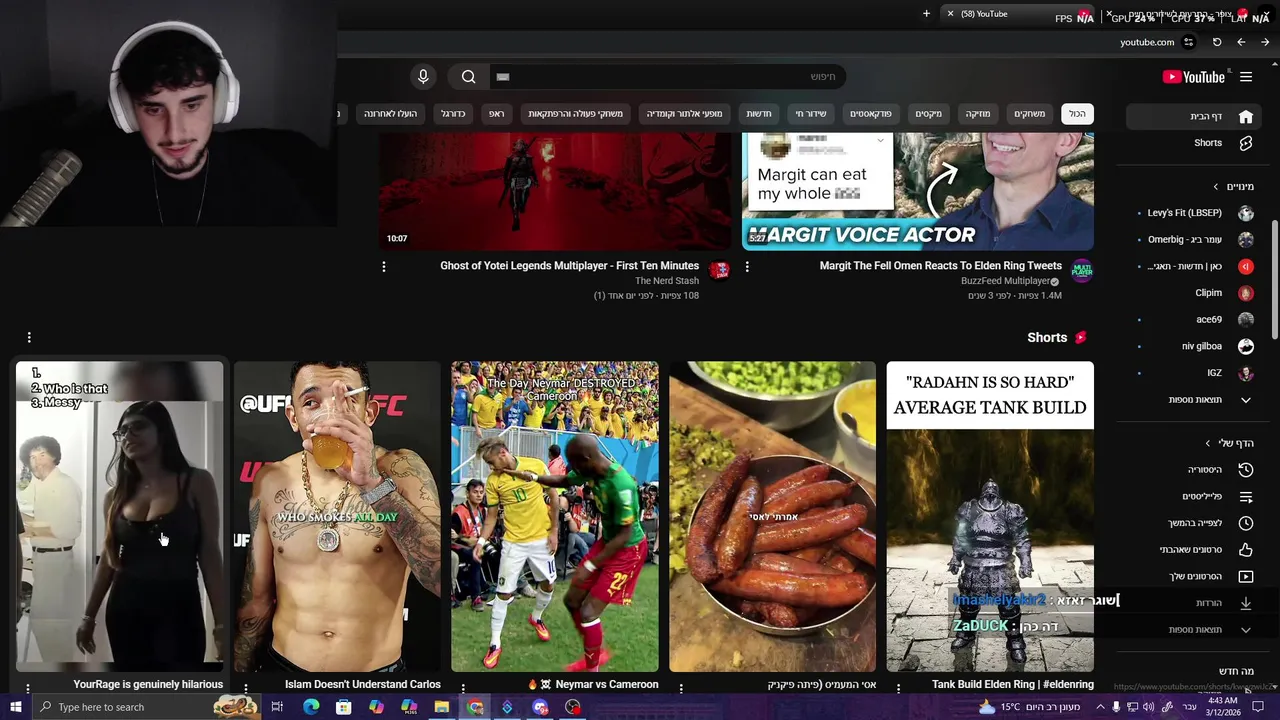Open Playlists (פלייליסטים) sidebar item

coord(1194,496)
